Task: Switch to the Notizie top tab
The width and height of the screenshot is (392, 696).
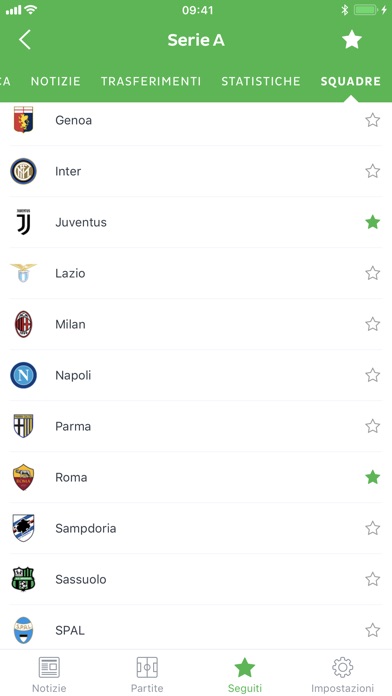Action: (x=55, y=81)
